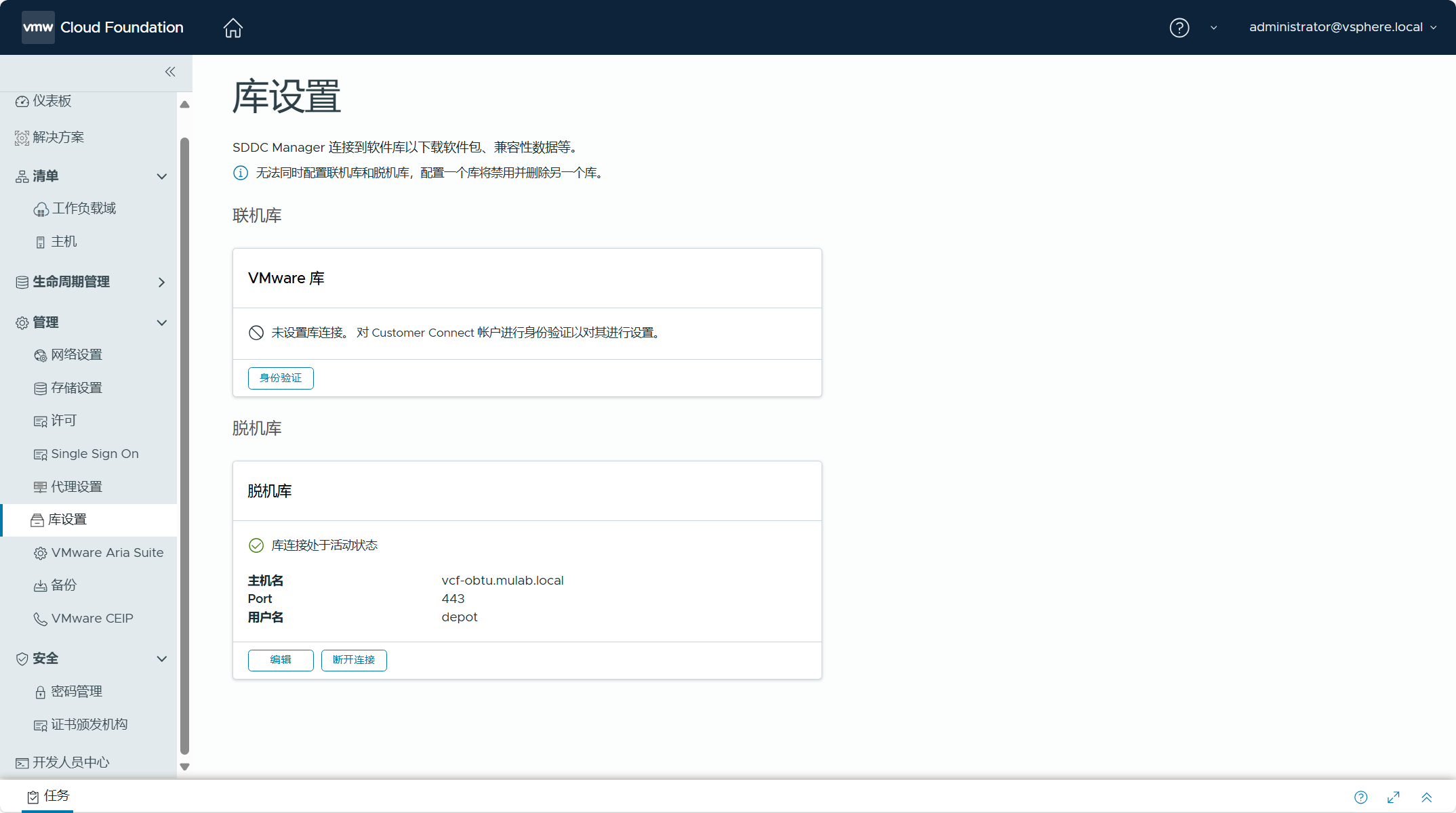Click the sidebar scroll up arrow
The image size is (1456, 813).
[x=184, y=104]
